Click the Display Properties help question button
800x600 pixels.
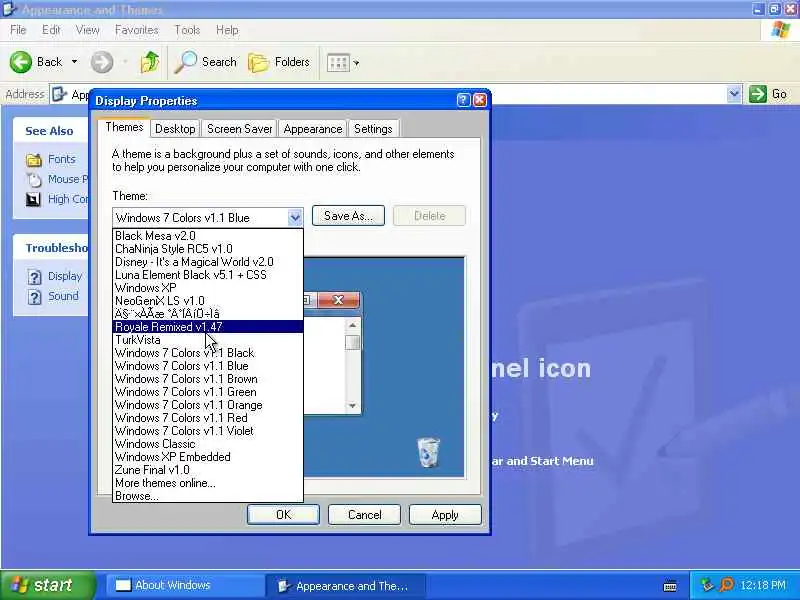pyautogui.click(x=463, y=100)
